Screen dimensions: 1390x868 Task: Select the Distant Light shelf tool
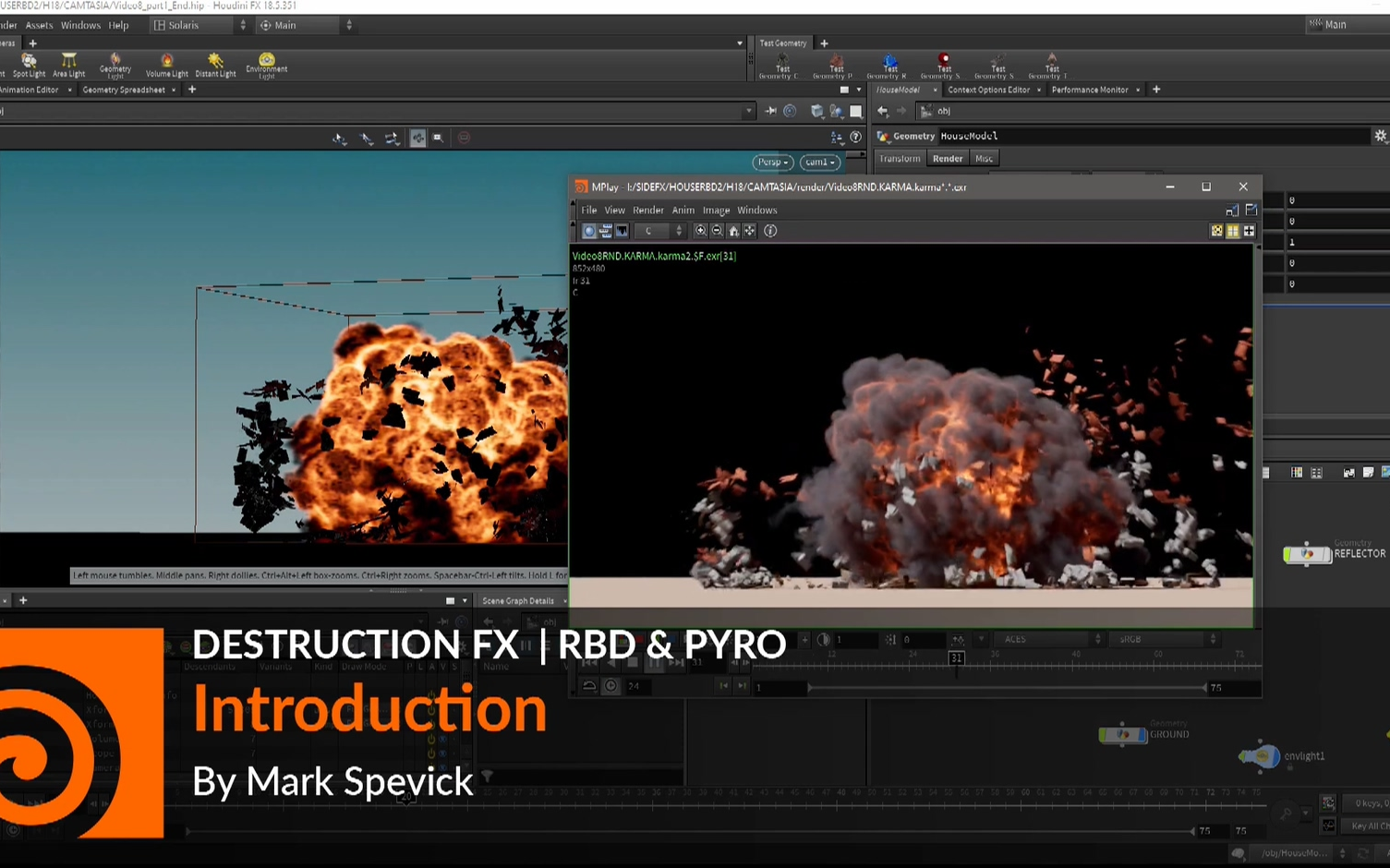tap(215, 66)
